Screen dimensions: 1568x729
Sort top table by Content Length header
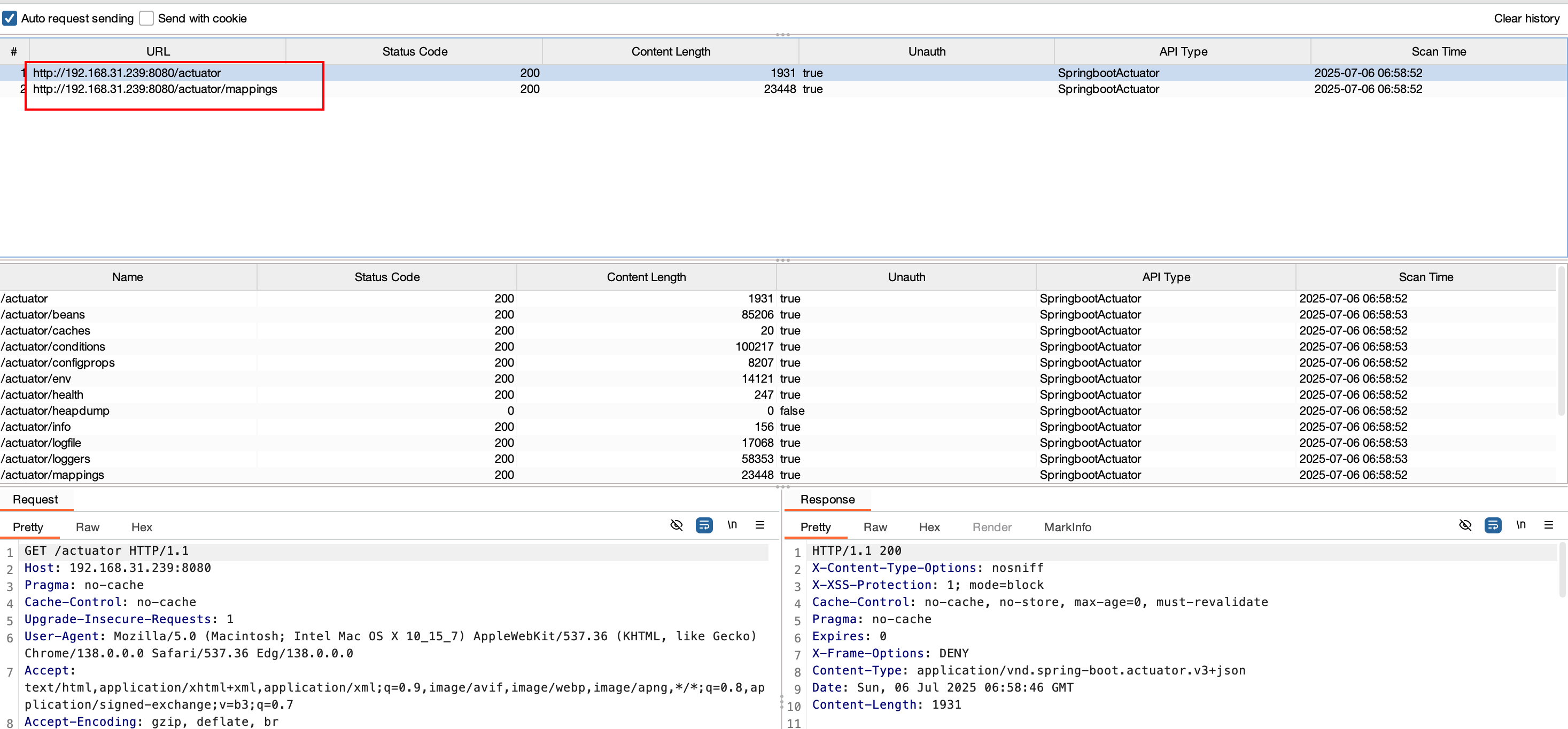pos(671,52)
